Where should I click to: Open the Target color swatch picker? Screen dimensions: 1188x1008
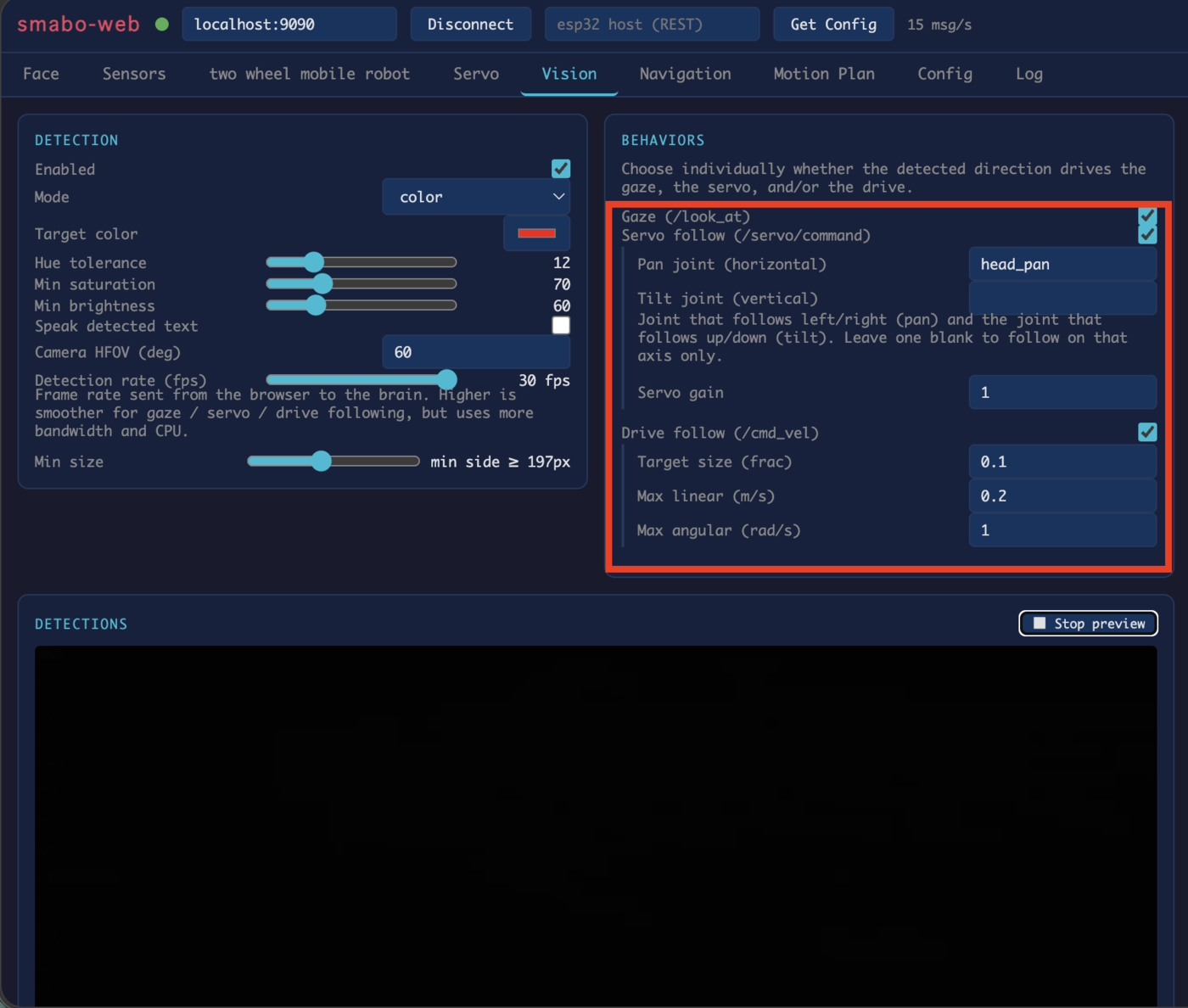536,233
